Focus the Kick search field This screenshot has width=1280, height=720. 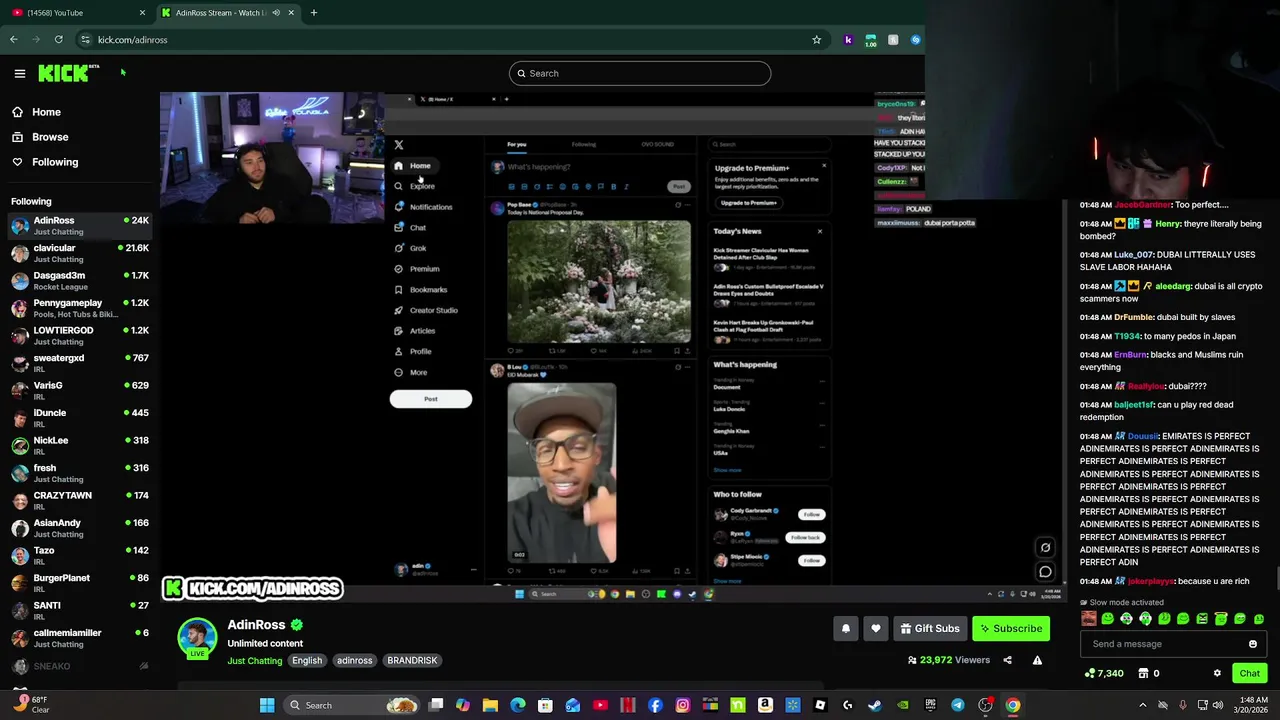point(640,73)
